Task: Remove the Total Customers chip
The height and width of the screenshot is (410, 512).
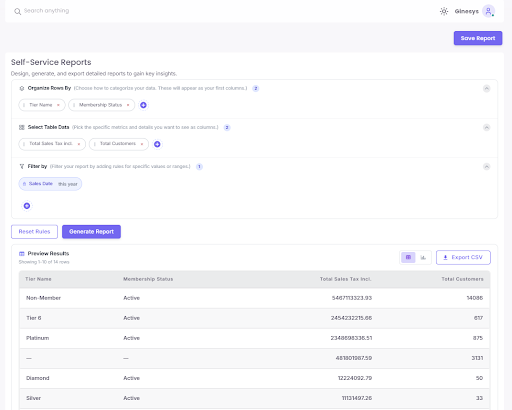Action: click(142, 144)
